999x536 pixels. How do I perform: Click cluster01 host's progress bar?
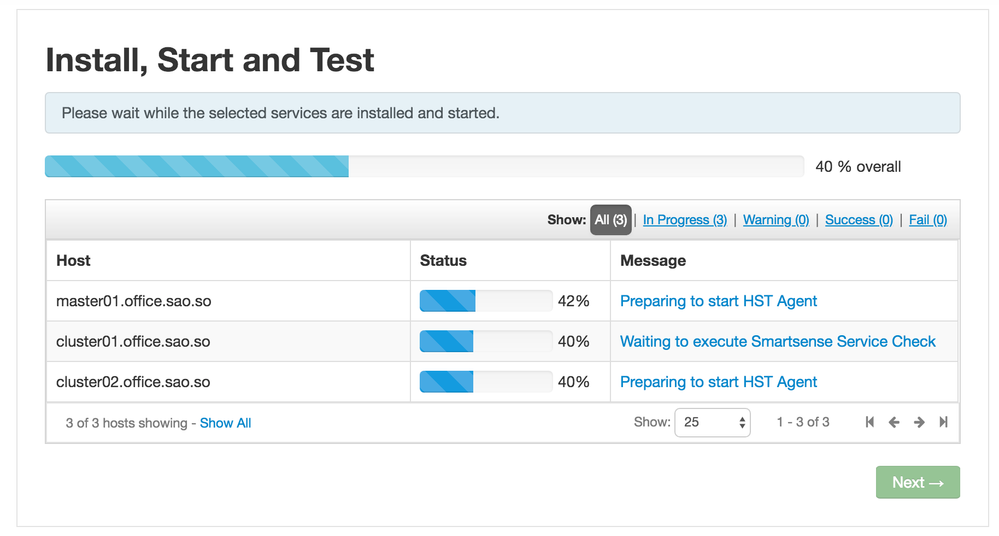[x=485, y=341]
